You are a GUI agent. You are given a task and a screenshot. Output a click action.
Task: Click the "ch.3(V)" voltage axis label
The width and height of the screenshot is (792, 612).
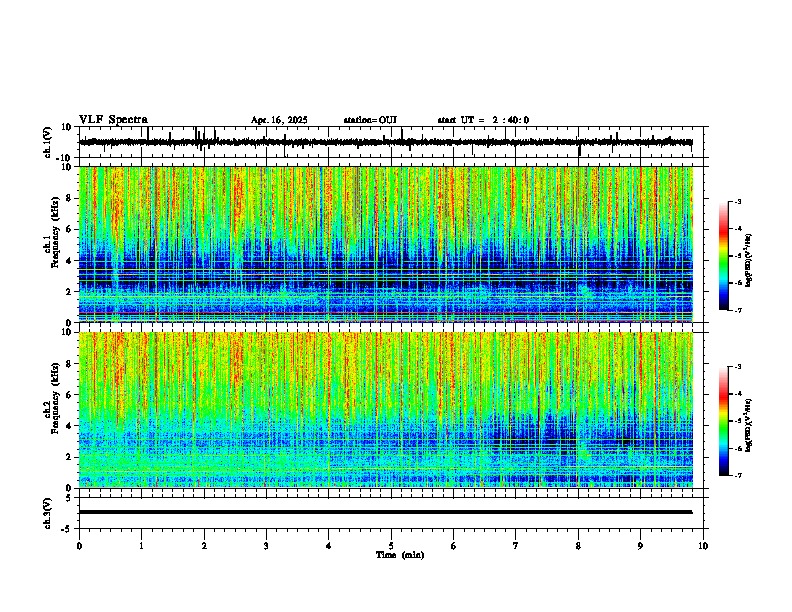[48, 513]
